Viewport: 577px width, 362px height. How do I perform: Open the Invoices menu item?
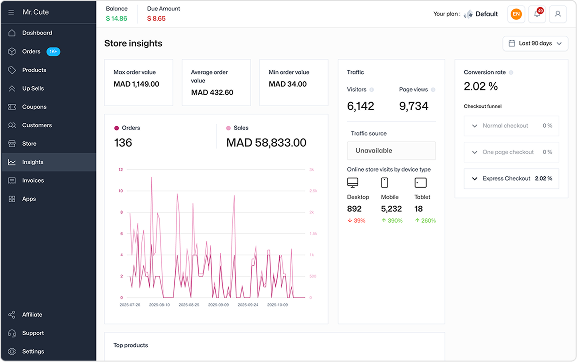48,180
